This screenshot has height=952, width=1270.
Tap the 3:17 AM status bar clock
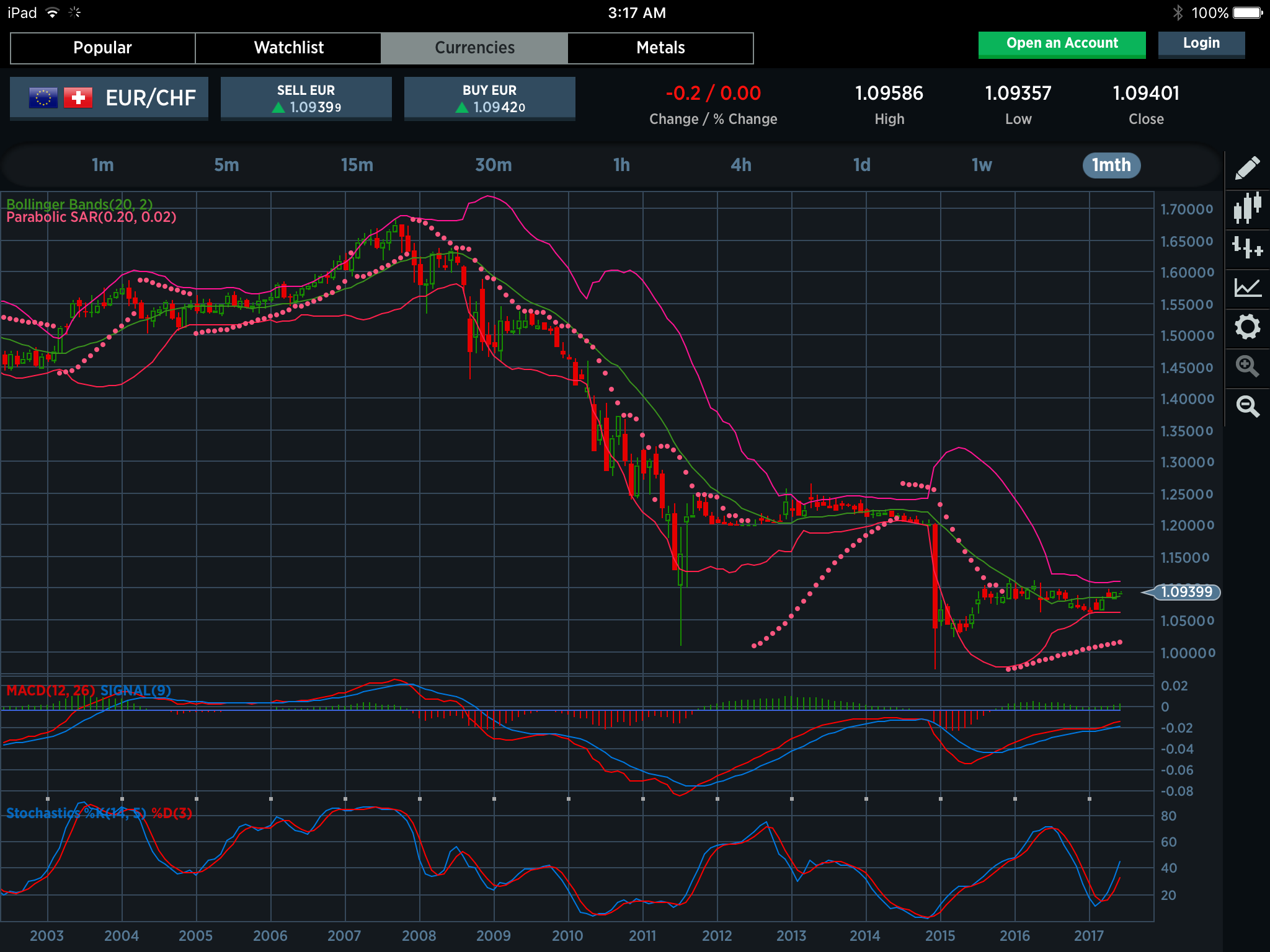click(637, 12)
